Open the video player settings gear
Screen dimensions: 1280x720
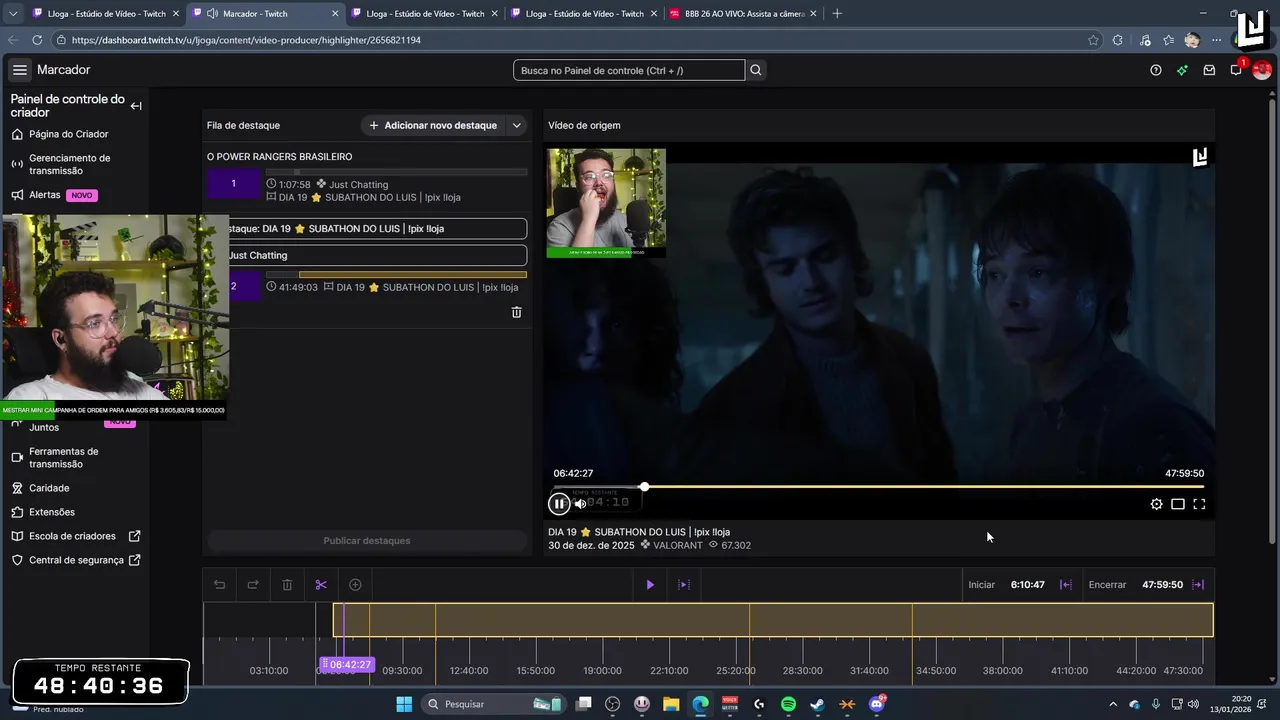click(x=1156, y=504)
